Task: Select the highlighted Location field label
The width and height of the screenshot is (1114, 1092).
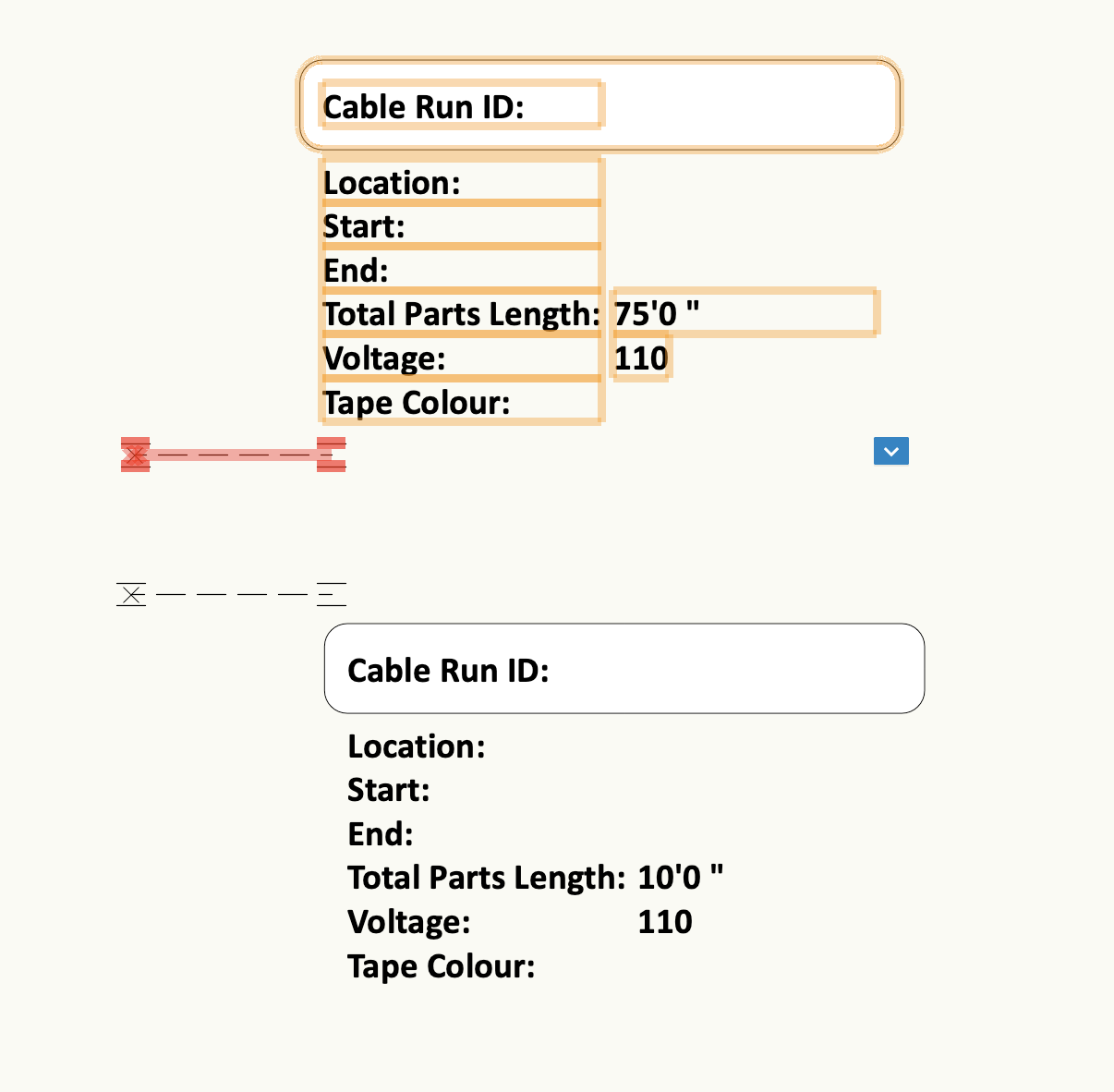Action: [x=392, y=182]
